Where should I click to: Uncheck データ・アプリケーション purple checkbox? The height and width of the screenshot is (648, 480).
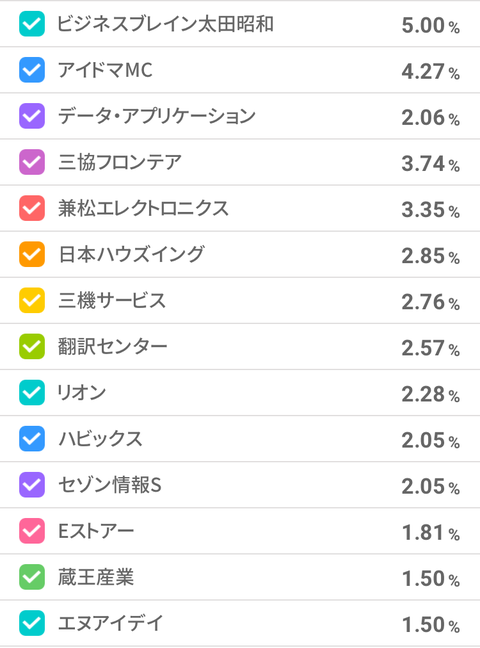tap(32, 116)
